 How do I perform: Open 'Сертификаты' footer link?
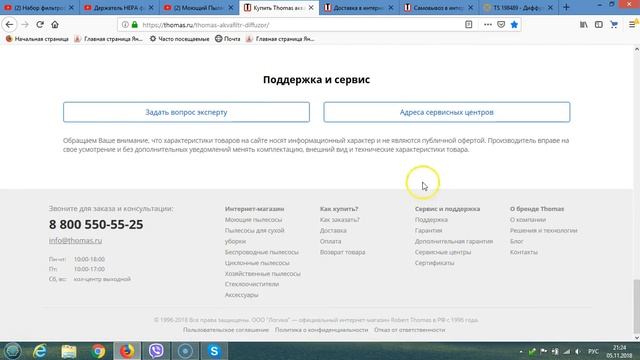coord(435,263)
